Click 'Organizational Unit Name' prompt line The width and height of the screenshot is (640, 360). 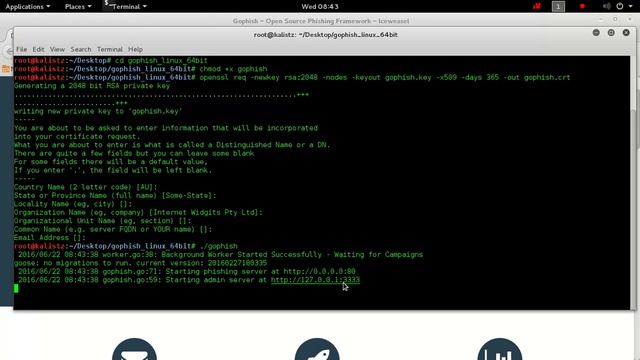102,221
